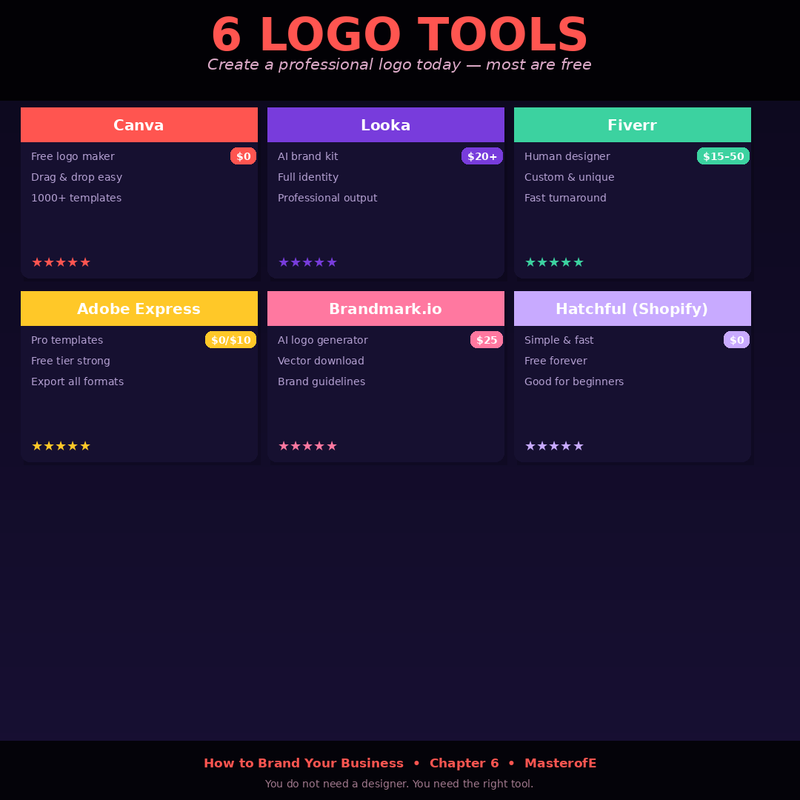The height and width of the screenshot is (800, 800).
Task: Click 'Full identity' text
Action: coord(308,177)
